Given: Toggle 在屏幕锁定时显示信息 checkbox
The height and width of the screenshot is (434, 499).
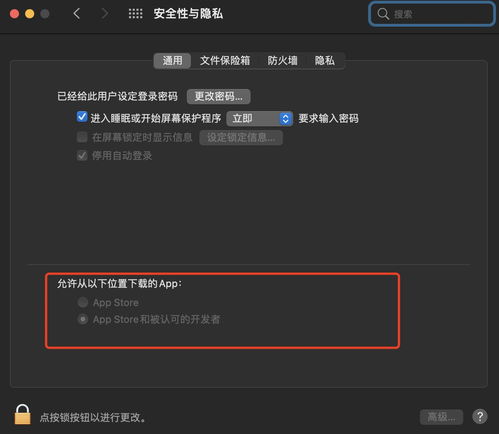Looking at the screenshot, I should click(x=82, y=137).
